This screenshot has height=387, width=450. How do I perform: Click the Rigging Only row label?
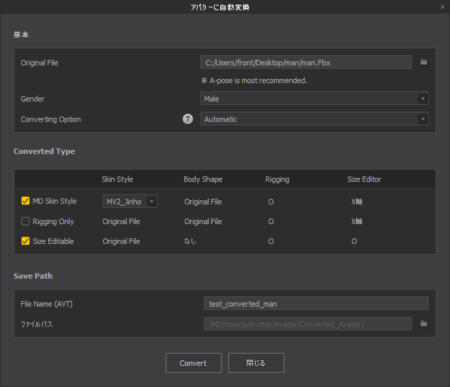pyautogui.click(x=53, y=221)
